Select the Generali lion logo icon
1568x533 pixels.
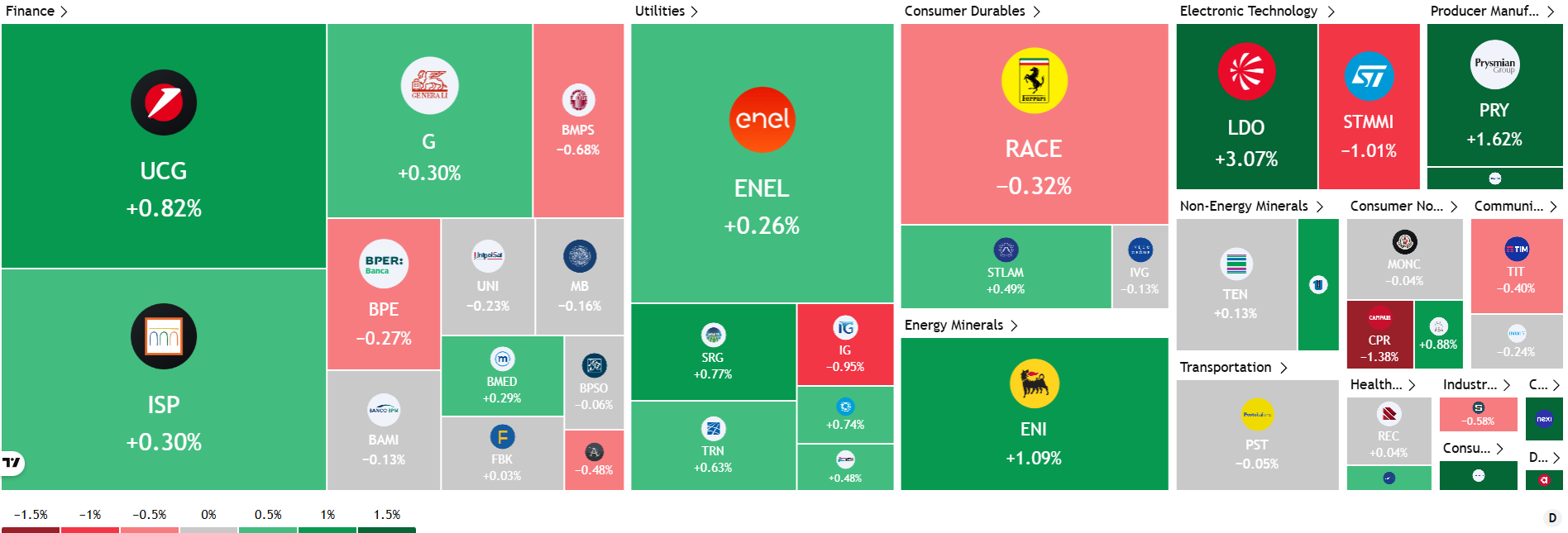[429, 85]
